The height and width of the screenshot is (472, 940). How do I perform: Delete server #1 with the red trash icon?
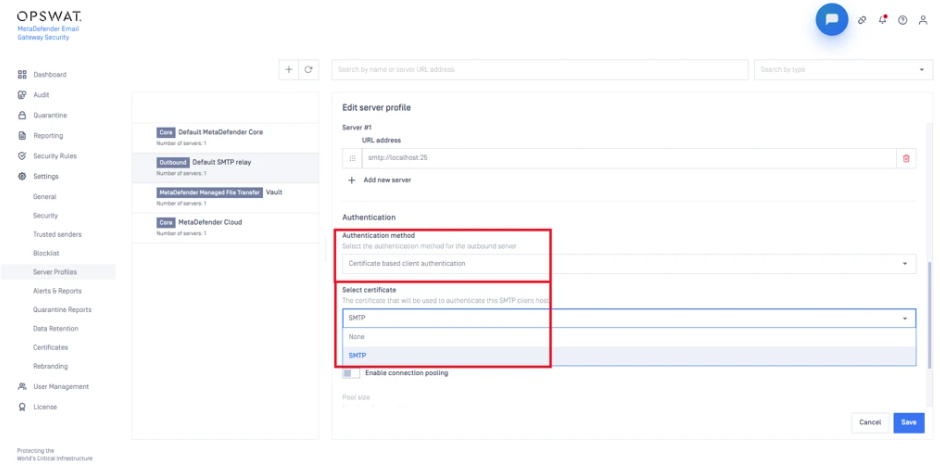(906, 158)
